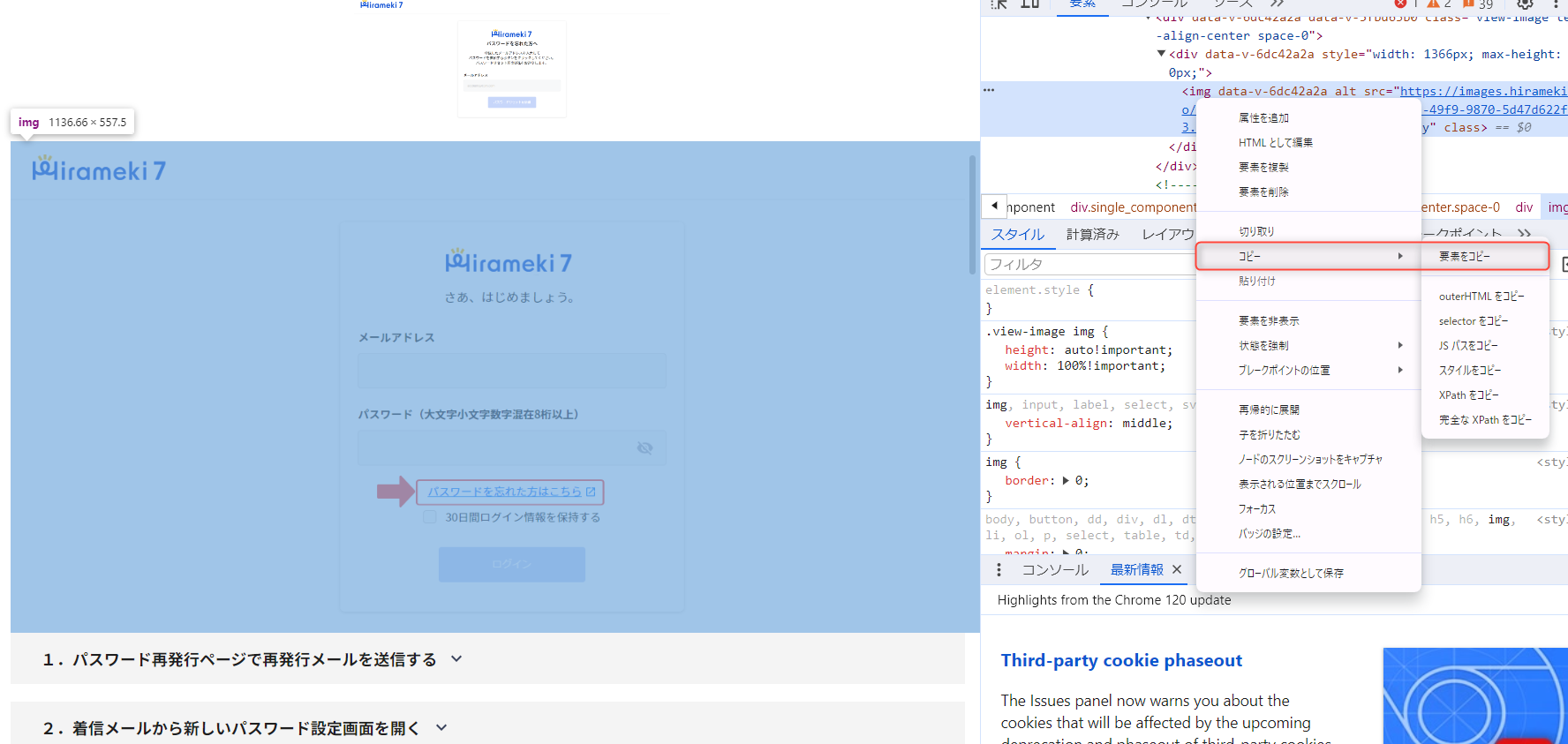This screenshot has height=744, width=1568.
Task: Click the three-dot icon beside the img node
Action: tap(989, 90)
